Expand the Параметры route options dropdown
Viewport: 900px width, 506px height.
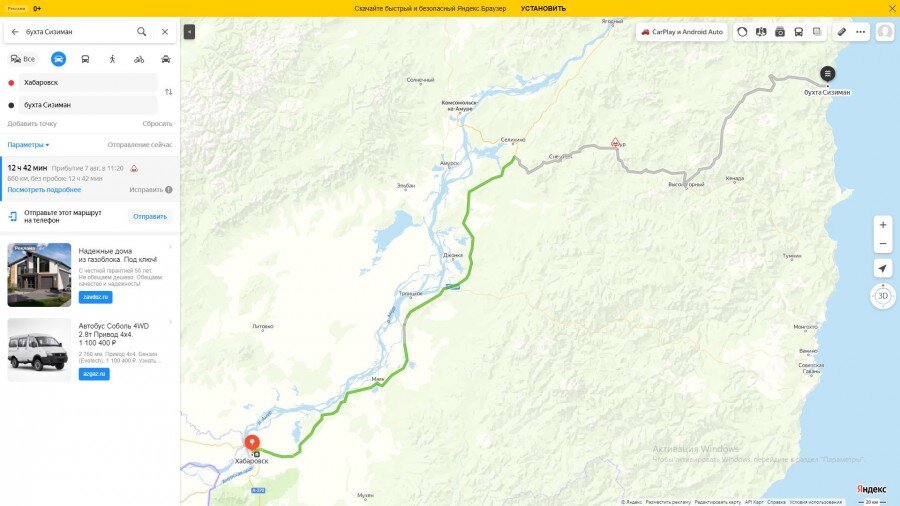28,145
